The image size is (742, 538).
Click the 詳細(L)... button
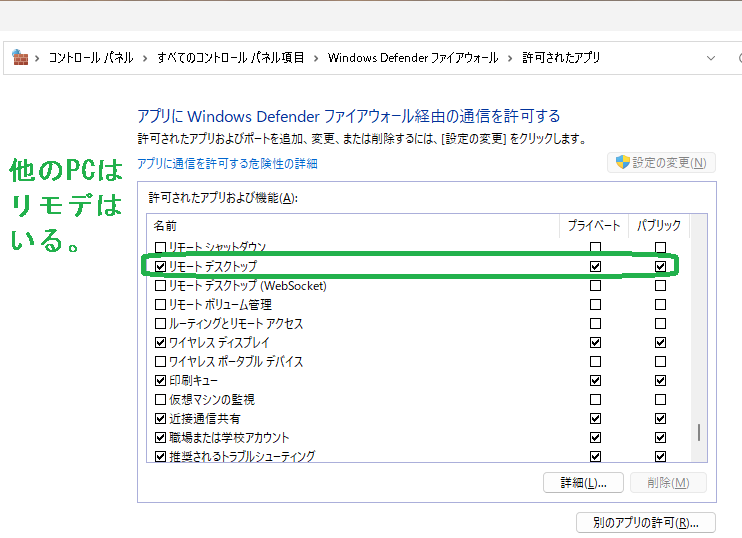click(583, 483)
